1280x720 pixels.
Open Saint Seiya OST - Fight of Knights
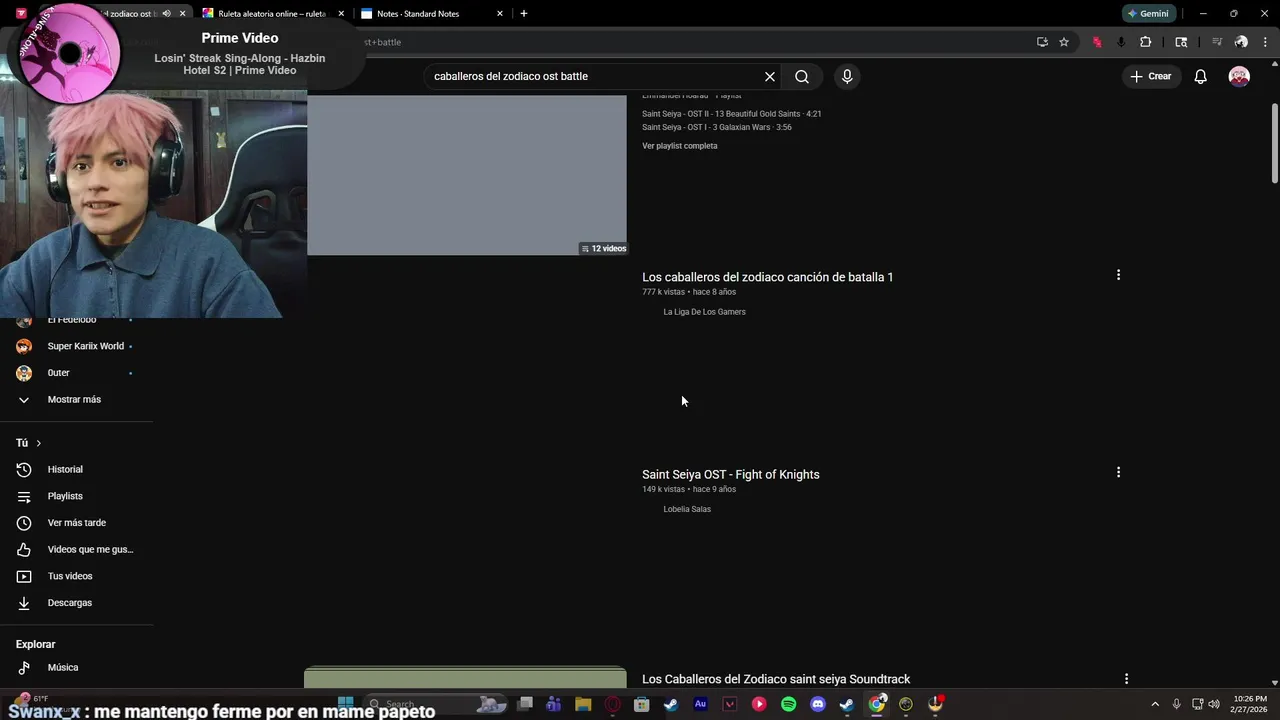pos(730,475)
